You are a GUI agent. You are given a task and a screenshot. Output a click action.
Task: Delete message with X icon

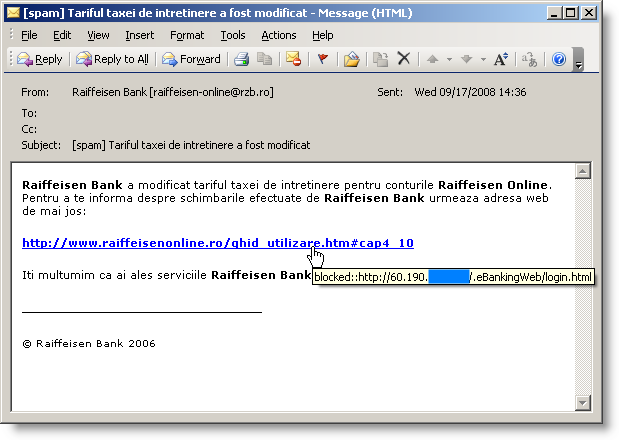click(x=403, y=59)
